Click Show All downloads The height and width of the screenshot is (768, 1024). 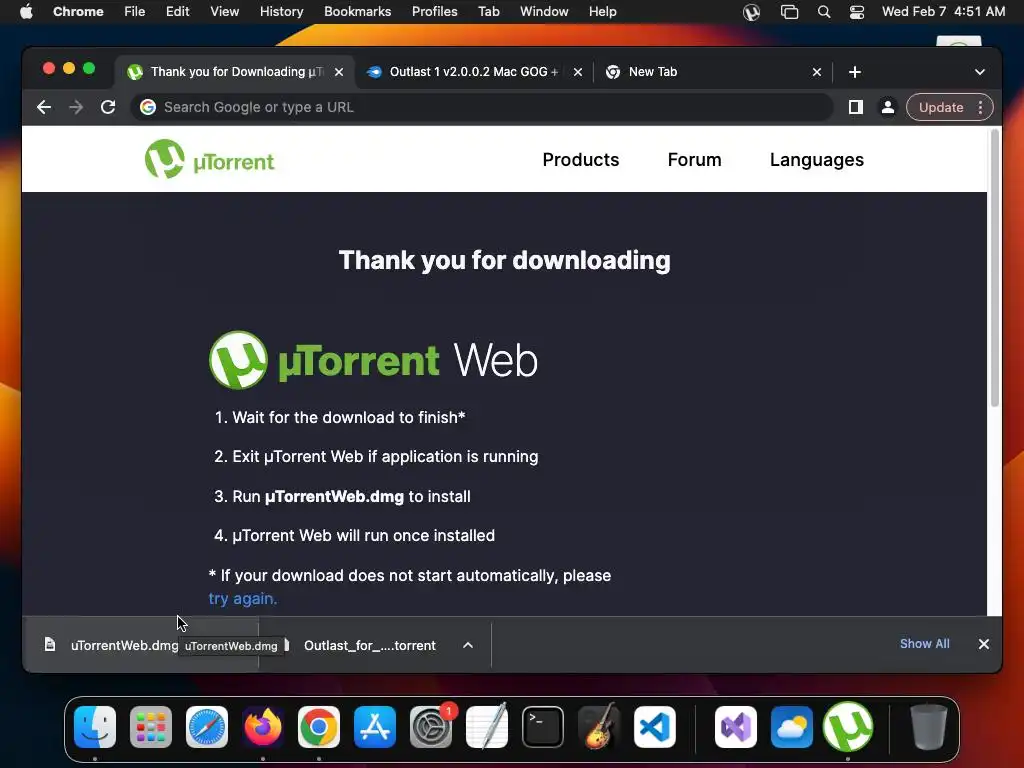925,644
